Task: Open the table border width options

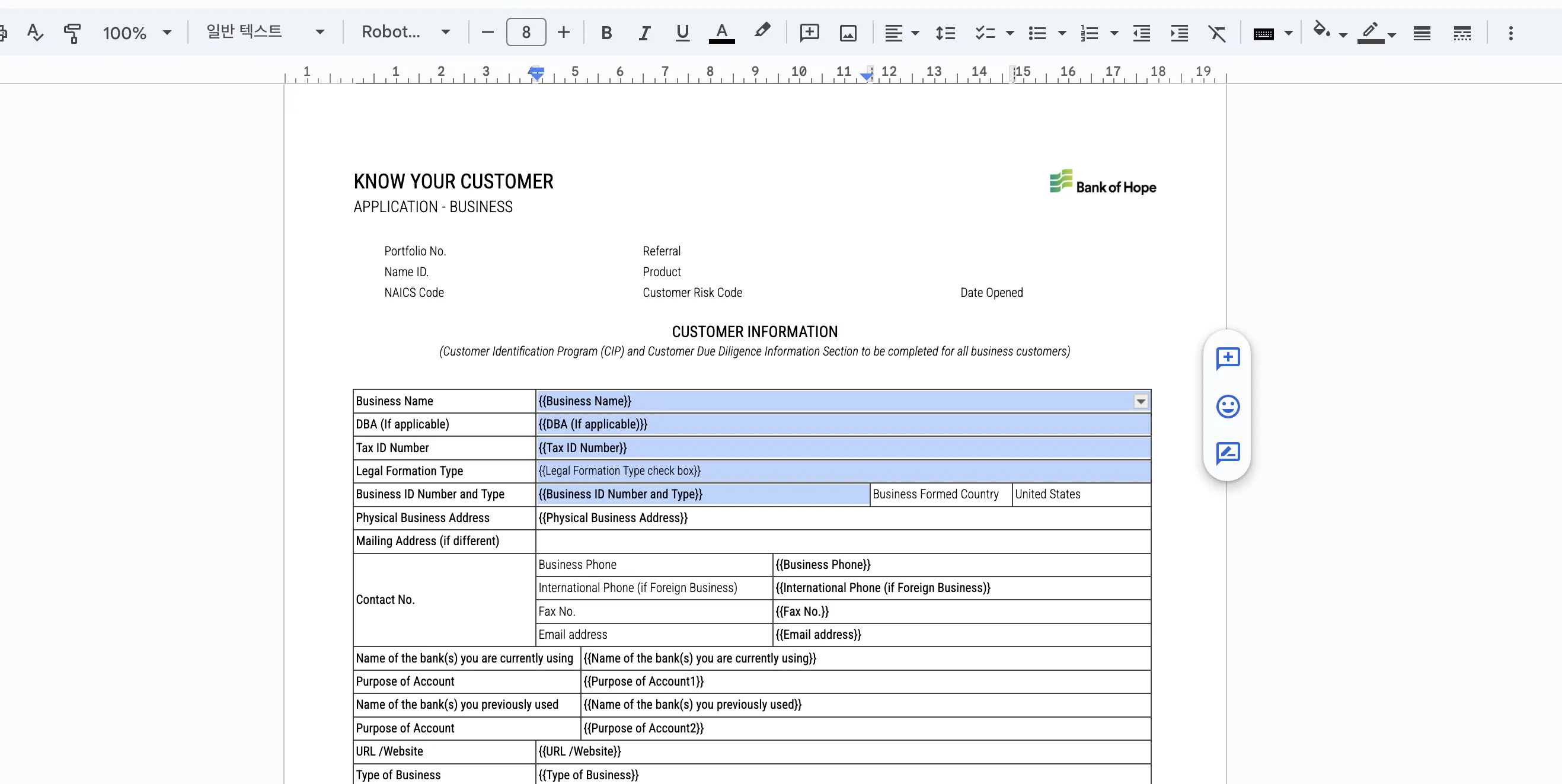Action: [x=1422, y=33]
